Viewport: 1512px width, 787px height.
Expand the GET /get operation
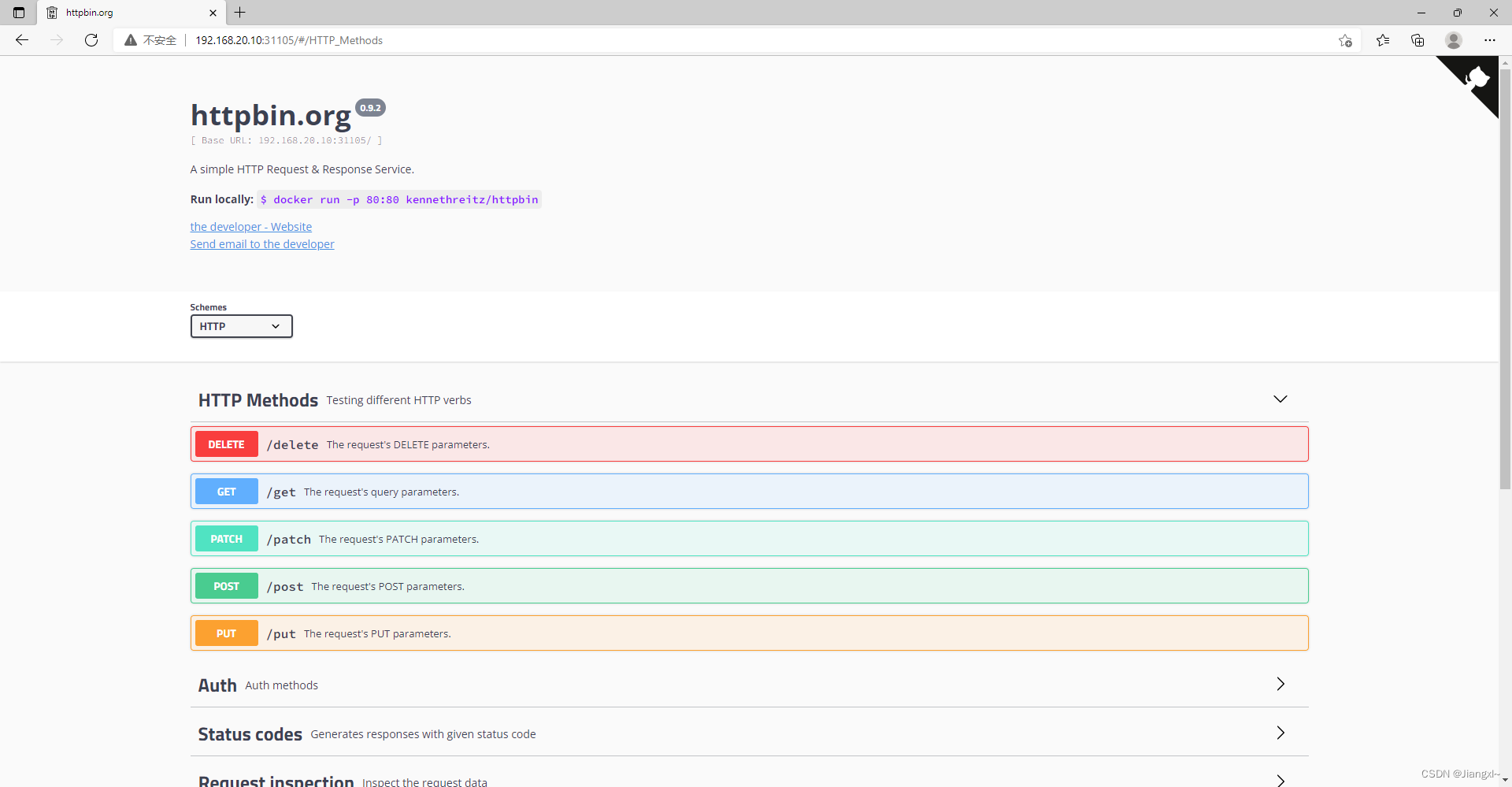point(750,492)
